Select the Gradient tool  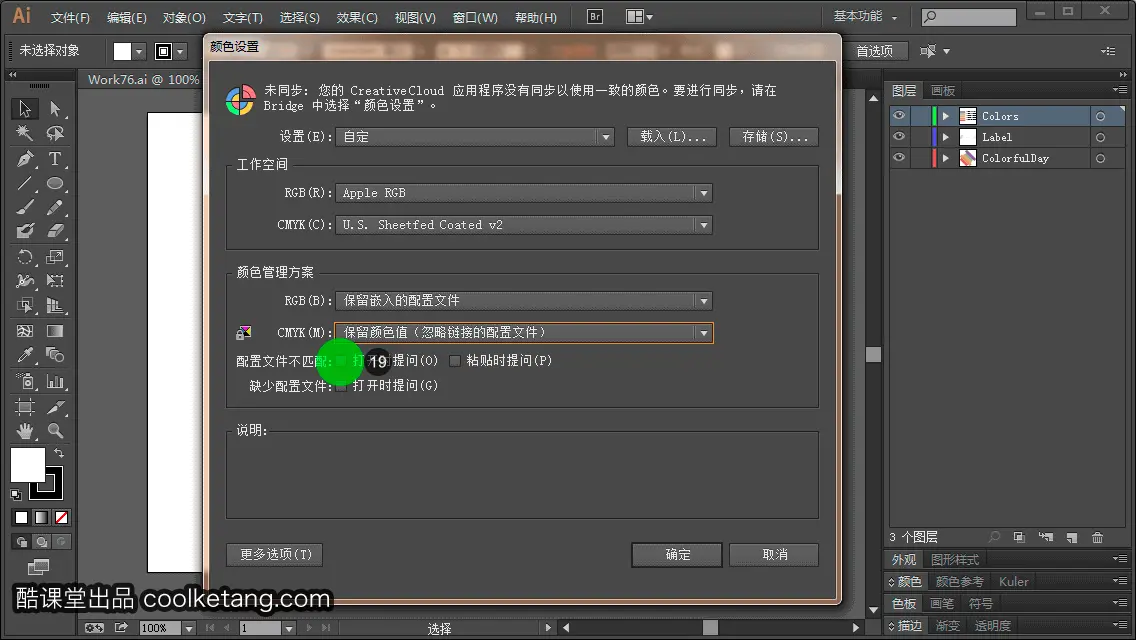click(55, 331)
